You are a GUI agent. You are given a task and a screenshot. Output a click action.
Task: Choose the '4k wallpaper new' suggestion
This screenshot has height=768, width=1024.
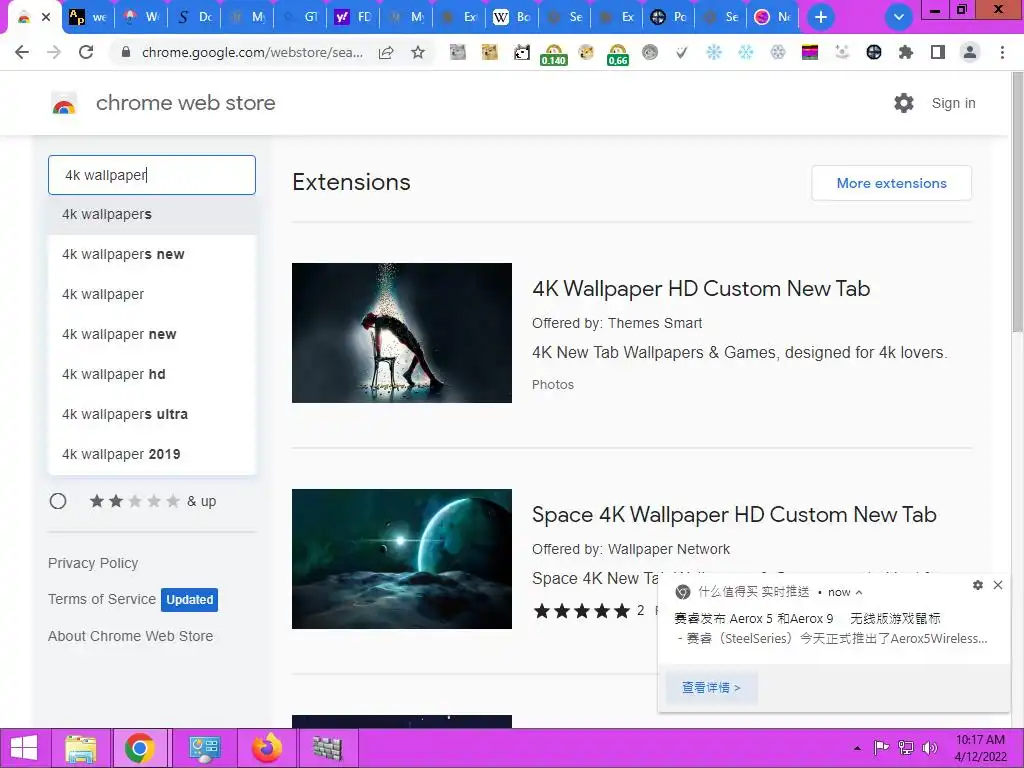point(152,334)
